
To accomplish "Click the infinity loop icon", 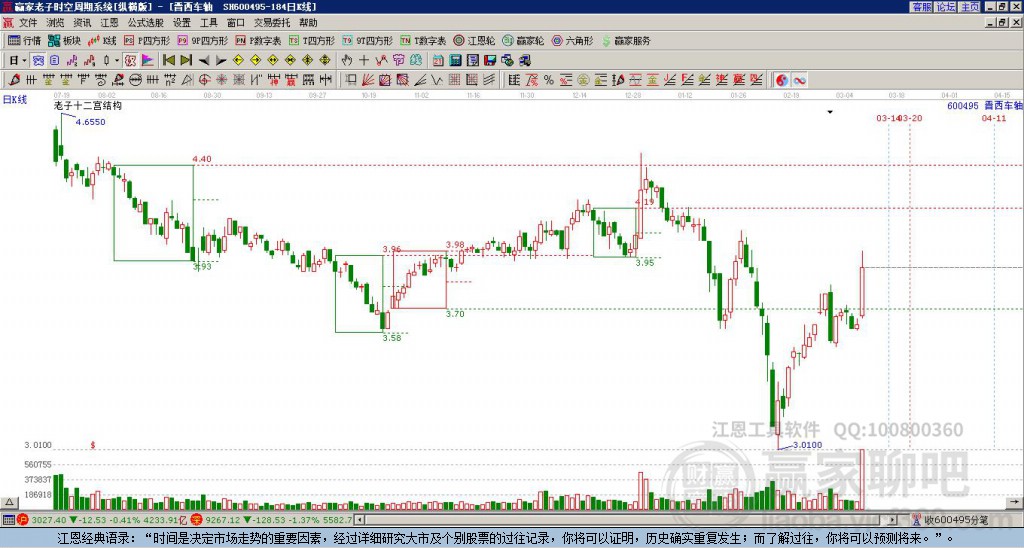I will (799, 80).
